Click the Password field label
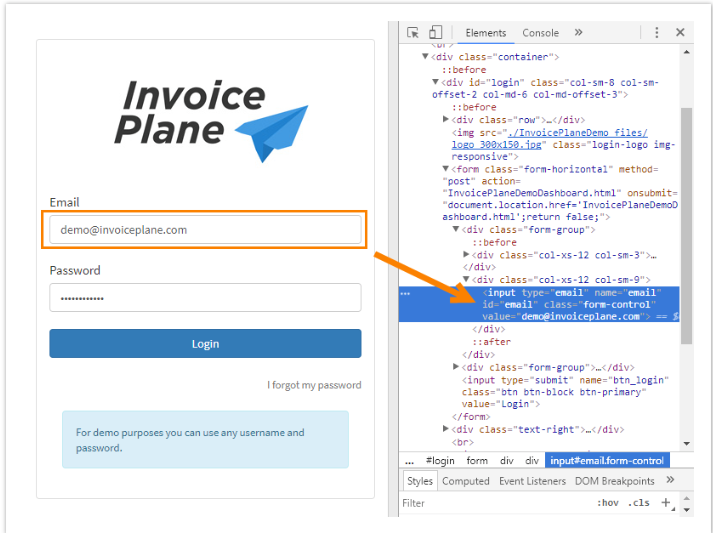Screen dimensions: 713x533 point(75,270)
